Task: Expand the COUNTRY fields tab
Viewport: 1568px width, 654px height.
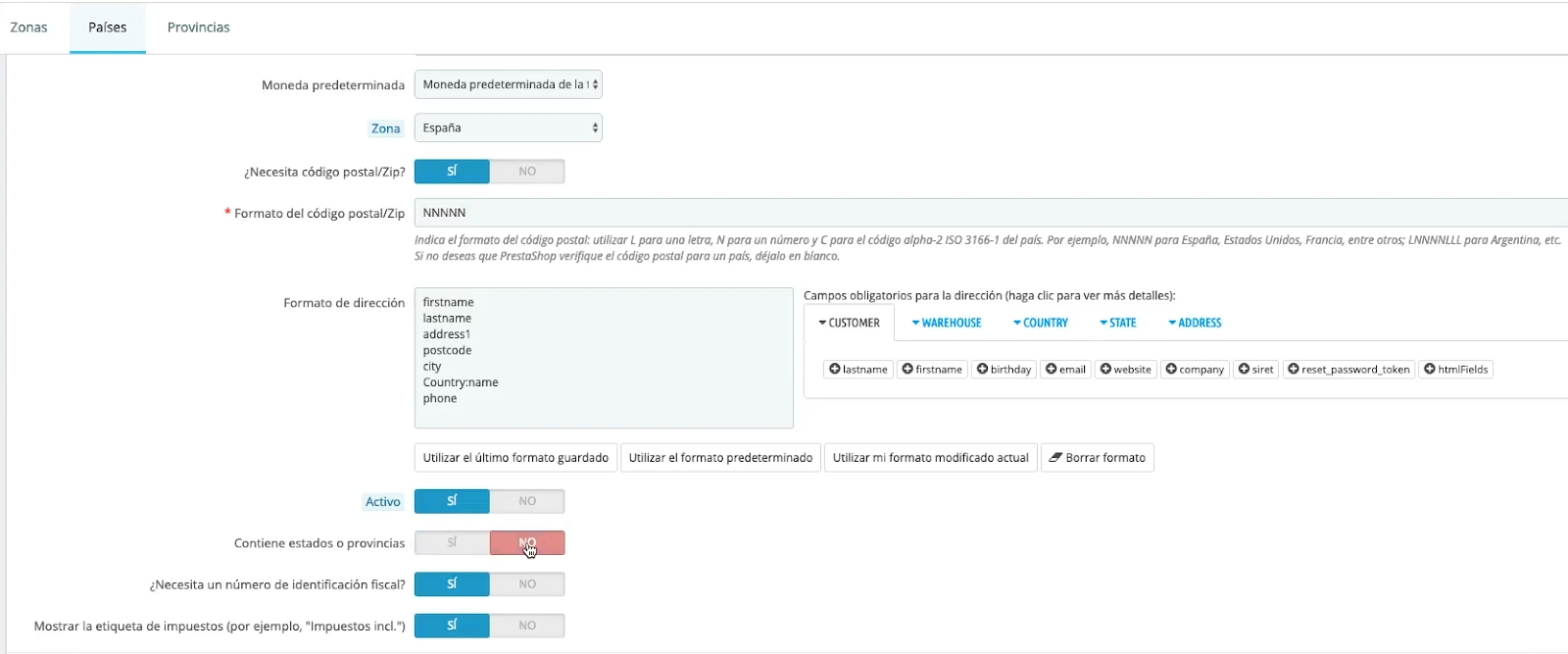Action: (x=1041, y=323)
